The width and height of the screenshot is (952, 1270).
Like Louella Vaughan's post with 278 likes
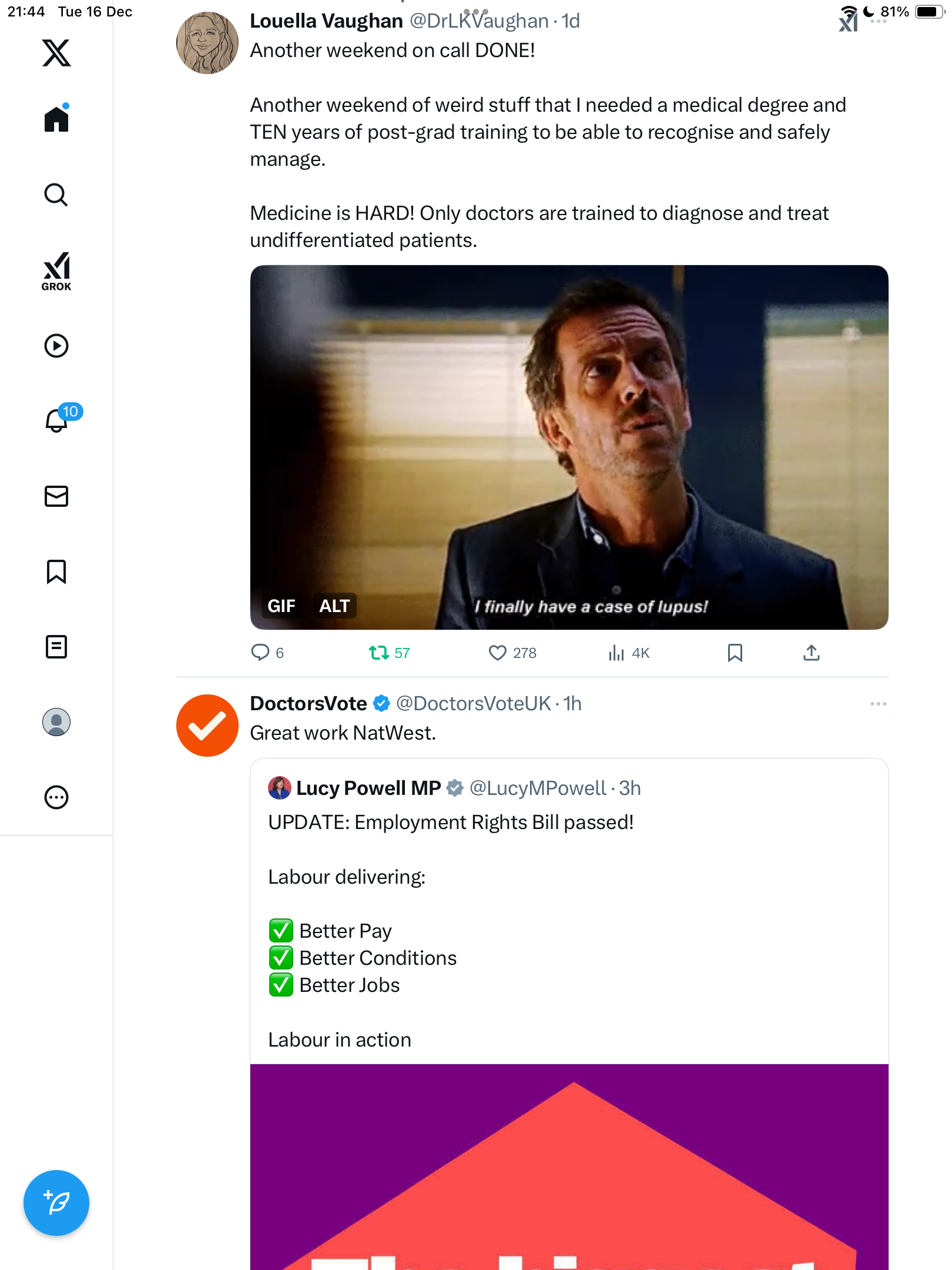[x=512, y=653]
